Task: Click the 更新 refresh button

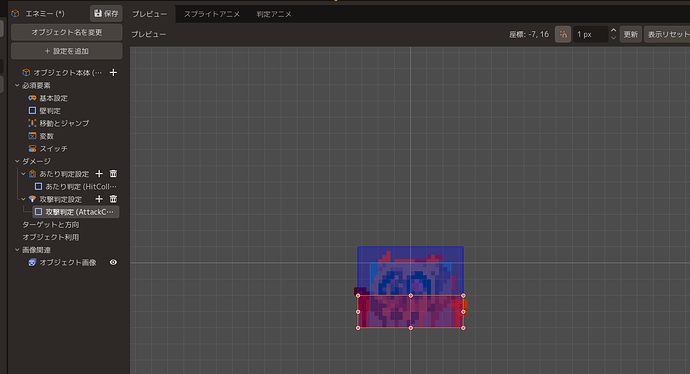Action: point(631,34)
